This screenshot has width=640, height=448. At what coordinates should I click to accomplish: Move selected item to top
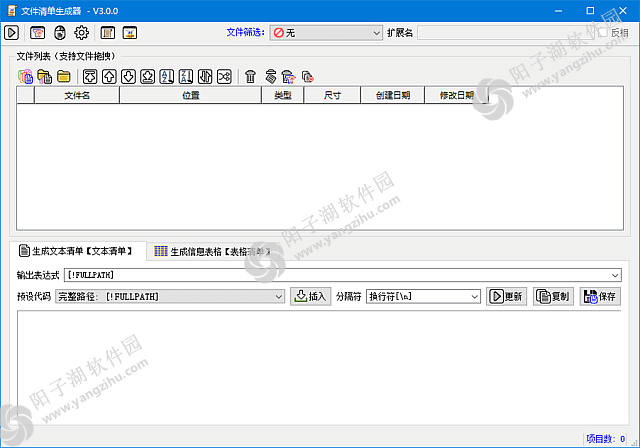(90, 76)
